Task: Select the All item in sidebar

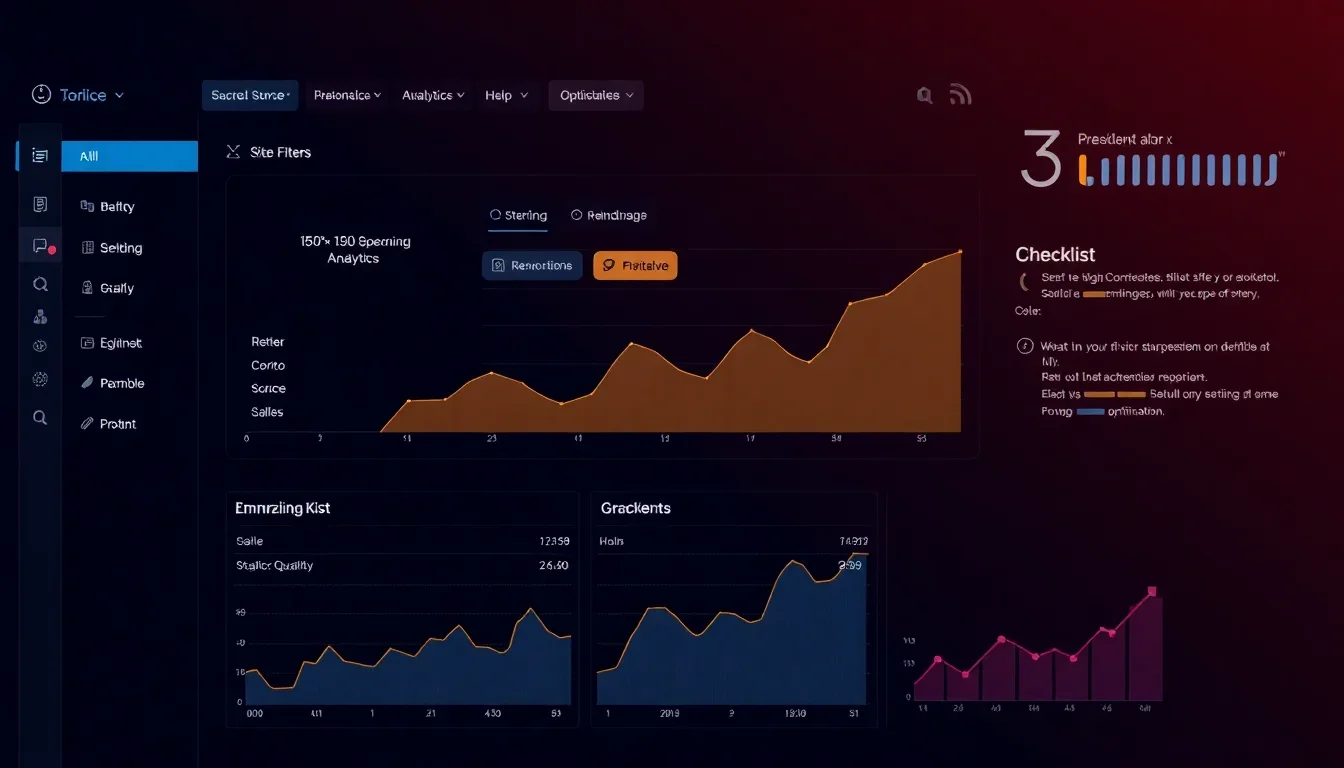Action: [x=129, y=156]
